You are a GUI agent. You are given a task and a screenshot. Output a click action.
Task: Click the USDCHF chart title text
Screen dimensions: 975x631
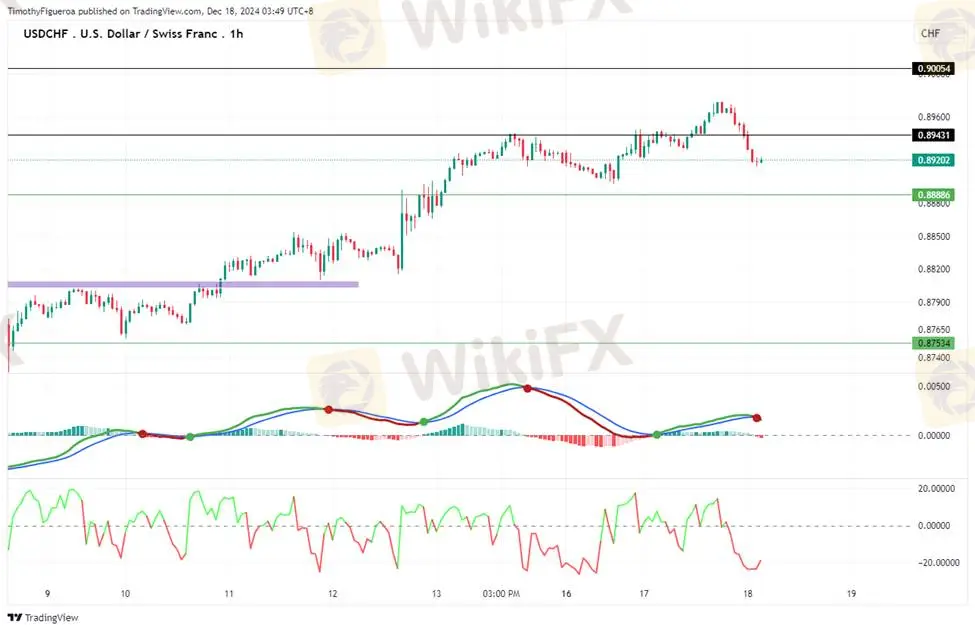(x=133, y=34)
